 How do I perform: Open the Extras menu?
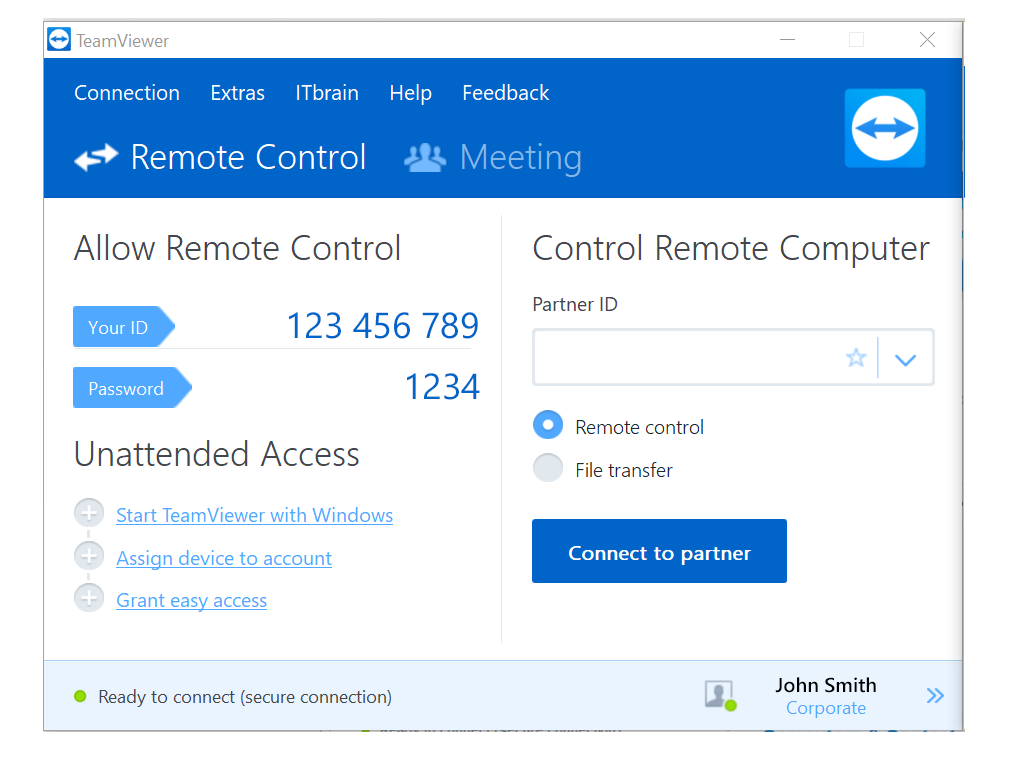pyautogui.click(x=237, y=93)
